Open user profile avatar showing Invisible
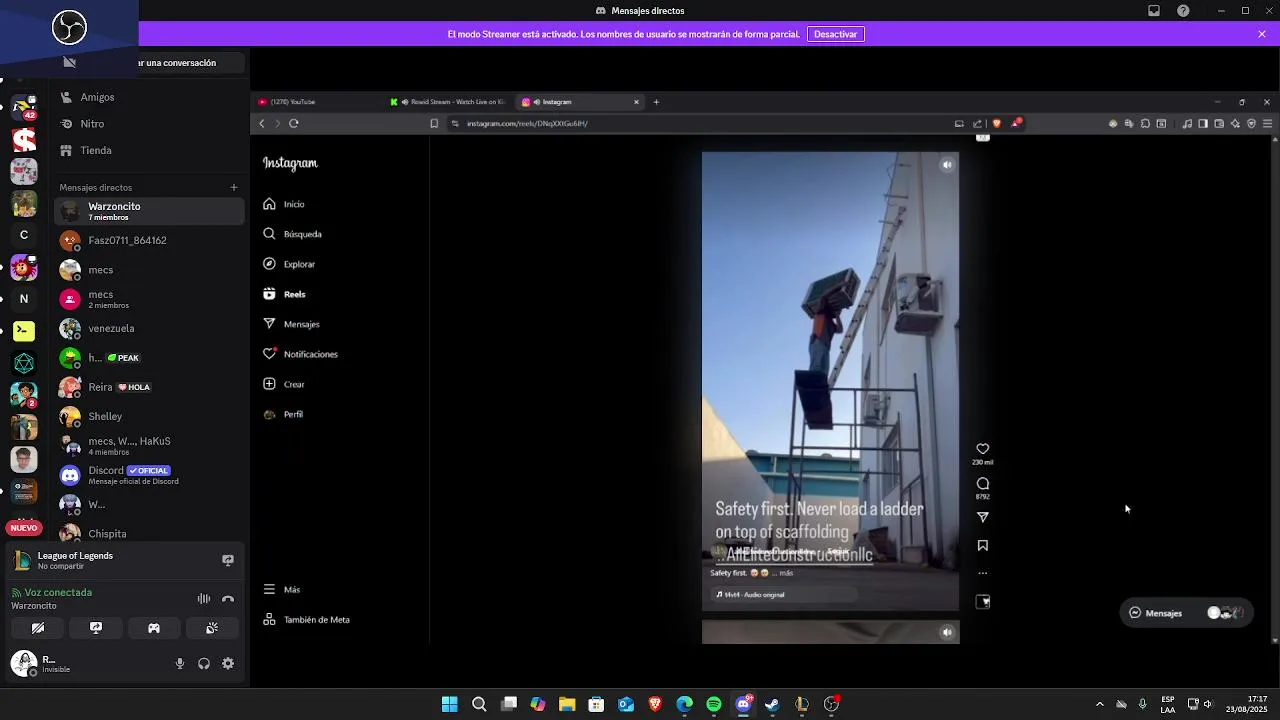Viewport: 1280px width, 720px height. 24,662
